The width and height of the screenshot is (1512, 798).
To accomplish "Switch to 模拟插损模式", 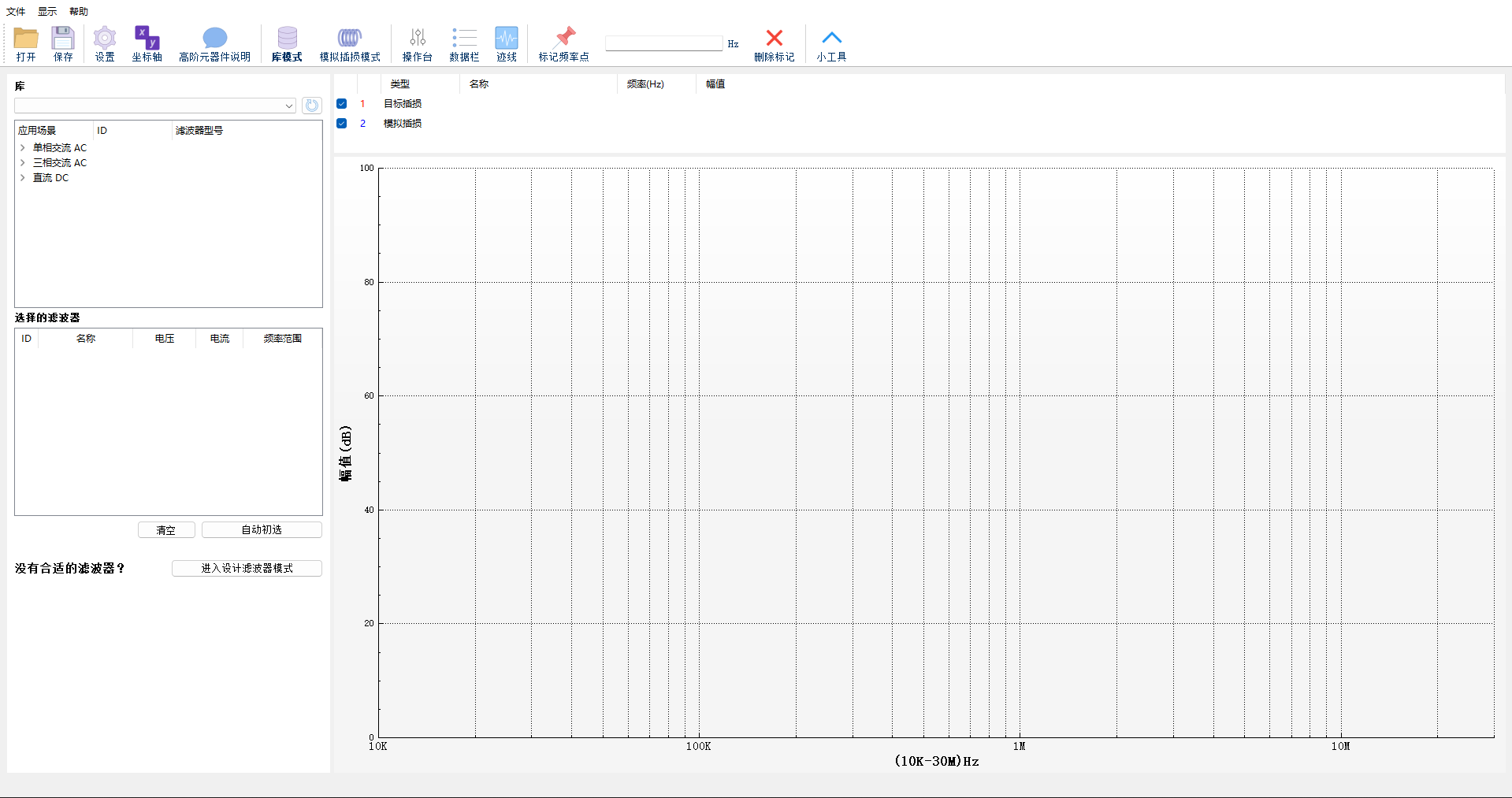I will (350, 44).
